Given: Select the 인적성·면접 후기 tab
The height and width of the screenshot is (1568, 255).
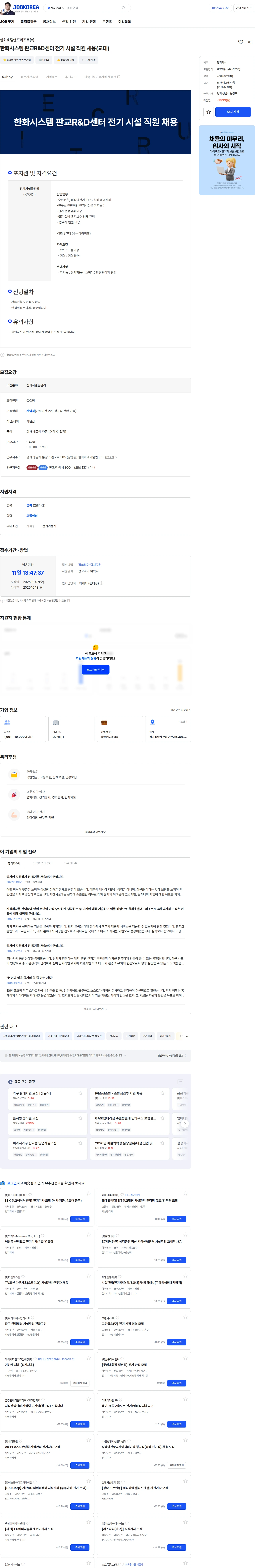Looking at the screenshot, I should coord(42,863).
